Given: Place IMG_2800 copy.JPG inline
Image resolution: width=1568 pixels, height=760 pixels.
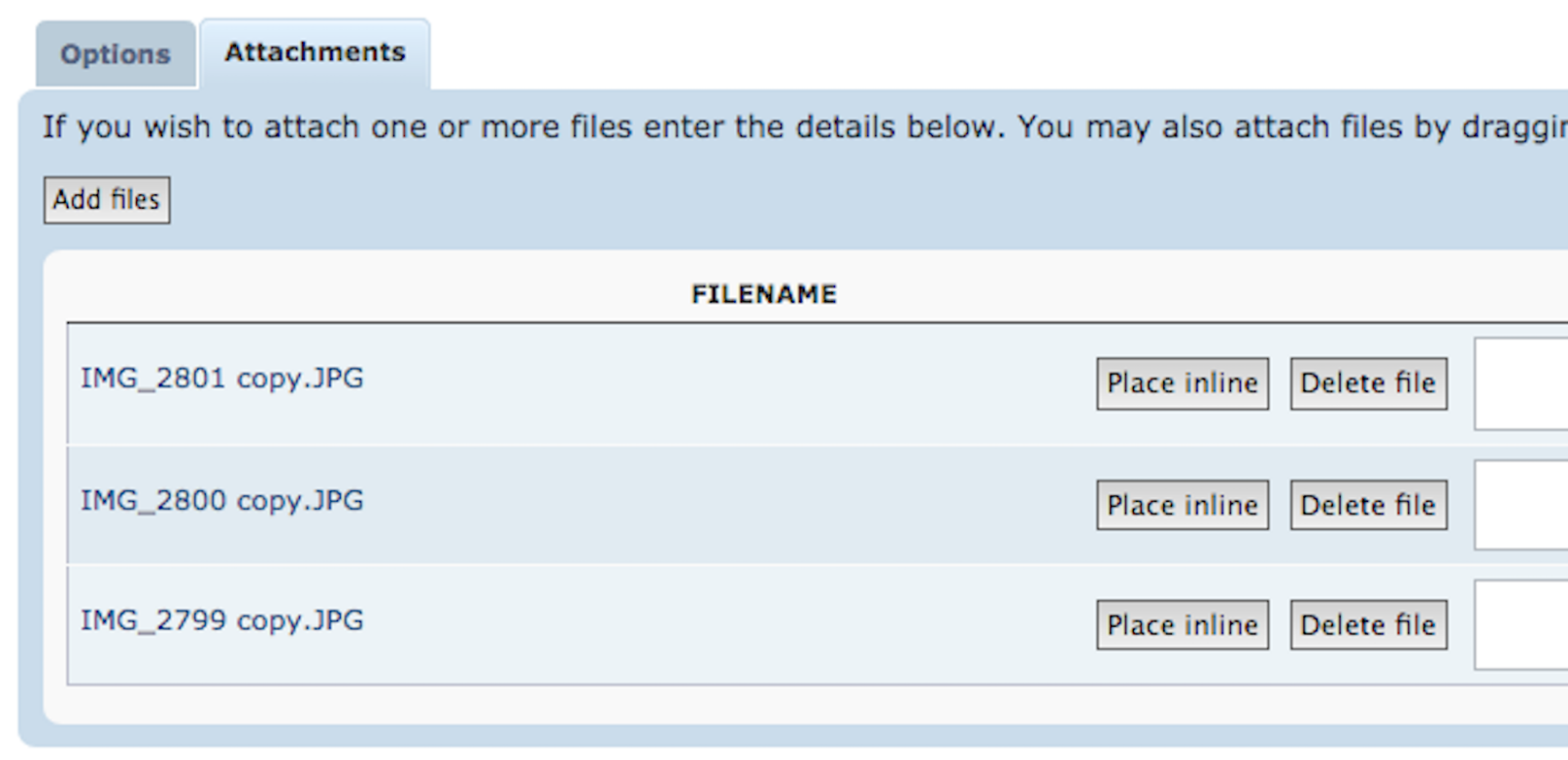Looking at the screenshot, I should point(1182,505).
